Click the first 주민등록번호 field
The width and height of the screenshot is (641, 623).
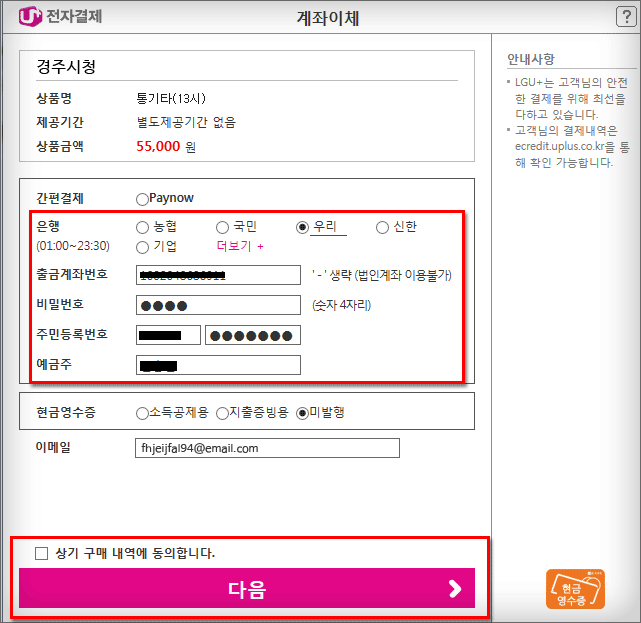click(x=168, y=335)
